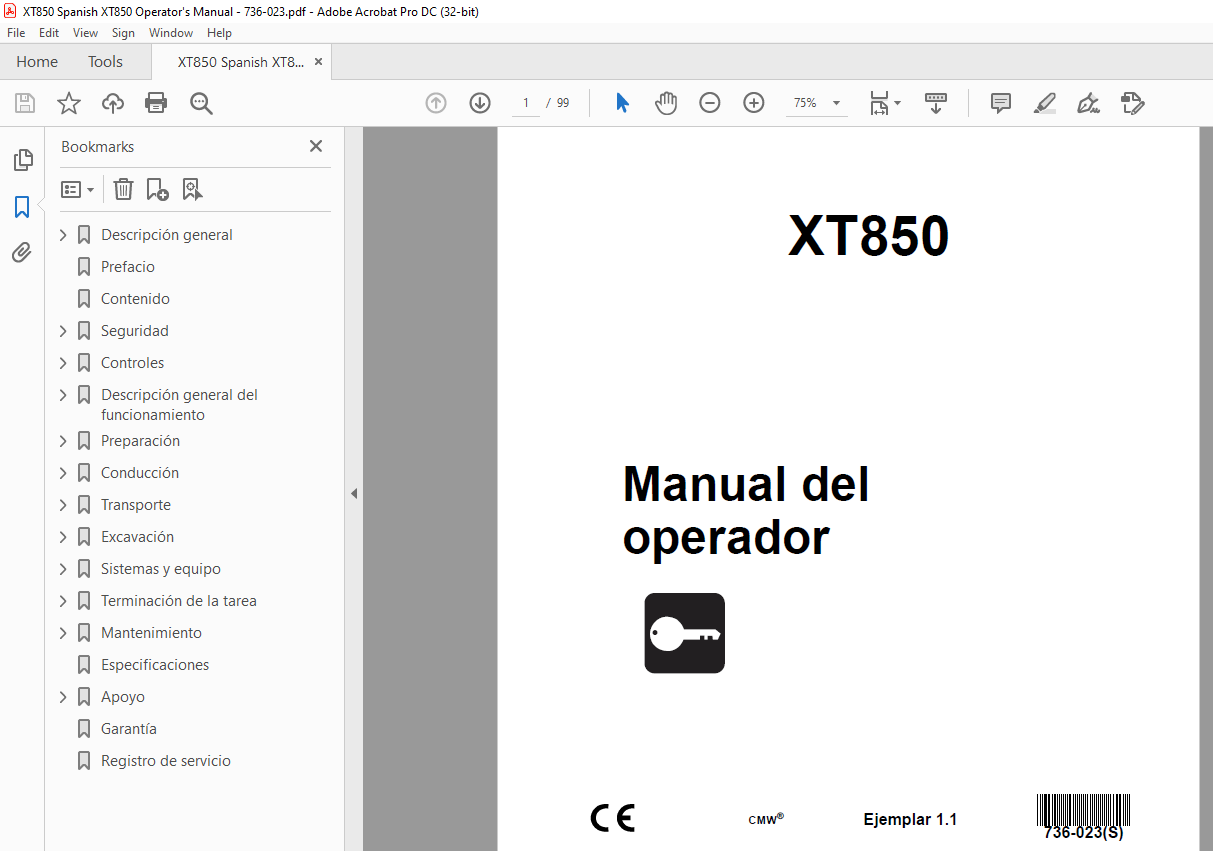The width and height of the screenshot is (1213, 851).
Task: Activate the Hand pan tool
Action: [666, 103]
